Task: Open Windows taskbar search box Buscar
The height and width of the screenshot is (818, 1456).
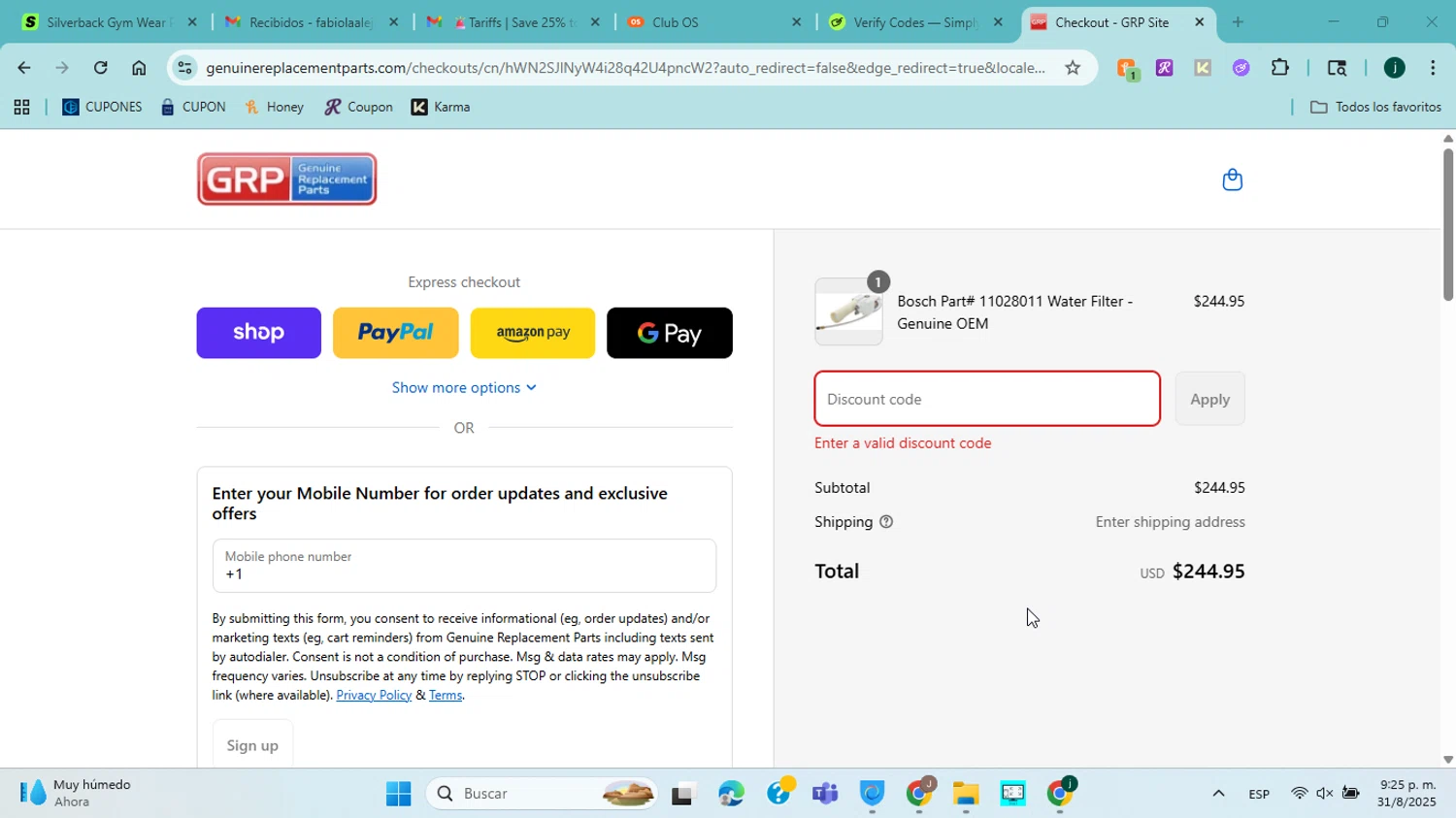Action: click(542, 794)
